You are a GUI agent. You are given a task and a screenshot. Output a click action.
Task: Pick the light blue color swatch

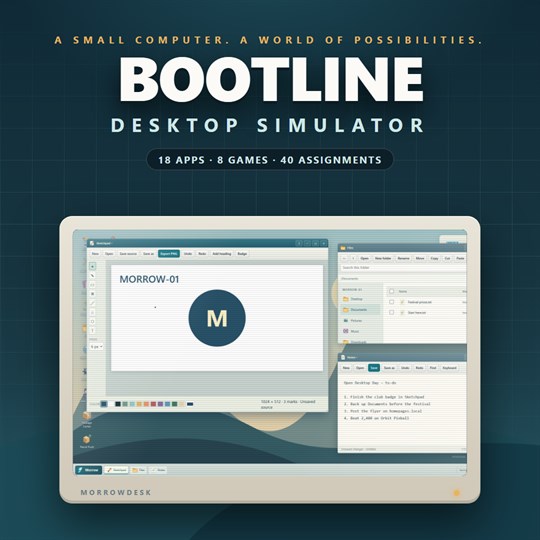point(132,404)
